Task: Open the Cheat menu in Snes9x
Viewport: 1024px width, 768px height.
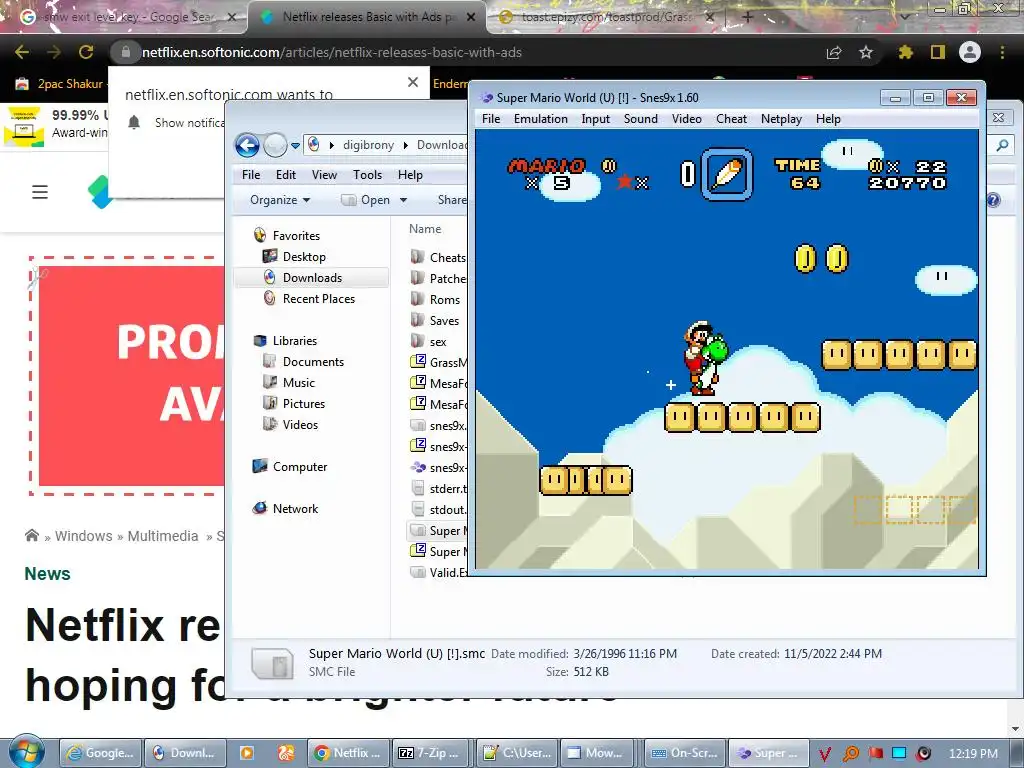Action: tap(731, 119)
